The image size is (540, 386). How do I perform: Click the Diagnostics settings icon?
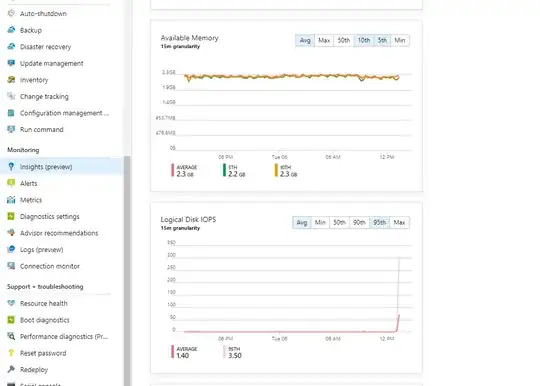[x=11, y=216]
